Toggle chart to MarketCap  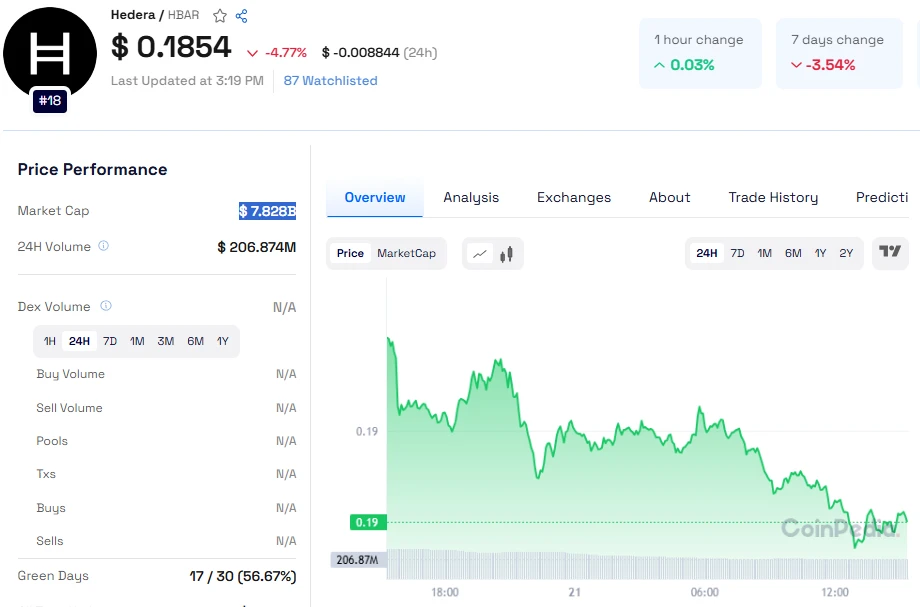(406, 253)
